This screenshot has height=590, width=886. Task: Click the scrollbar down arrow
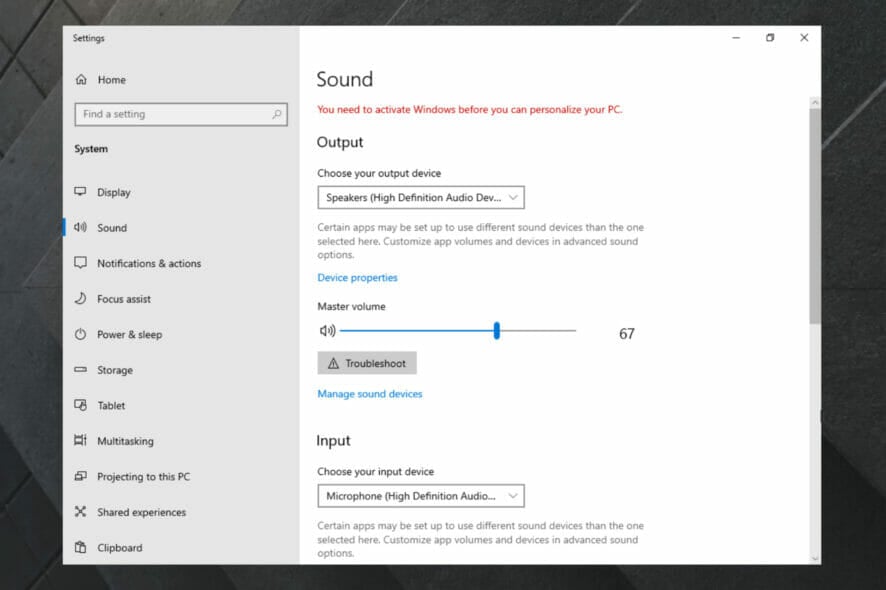click(814, 558)
